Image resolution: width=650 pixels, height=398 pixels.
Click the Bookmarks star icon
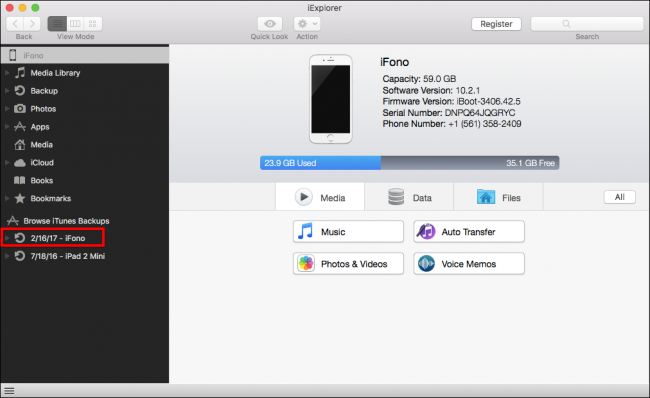coord(19,198)
